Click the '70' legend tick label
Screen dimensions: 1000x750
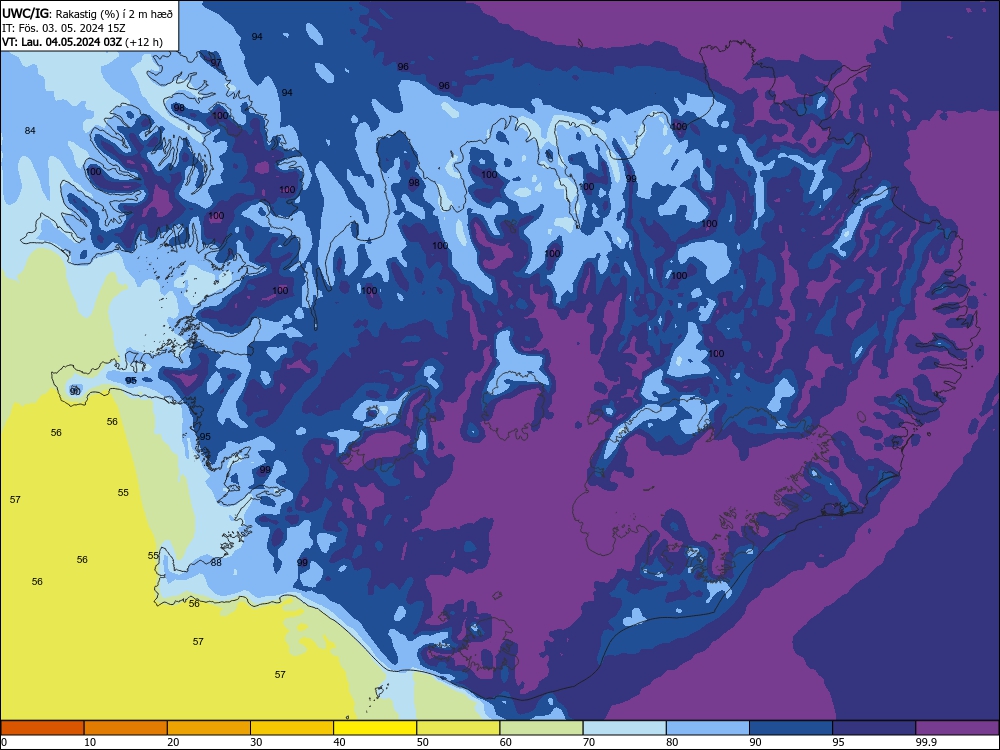(589, 742)
